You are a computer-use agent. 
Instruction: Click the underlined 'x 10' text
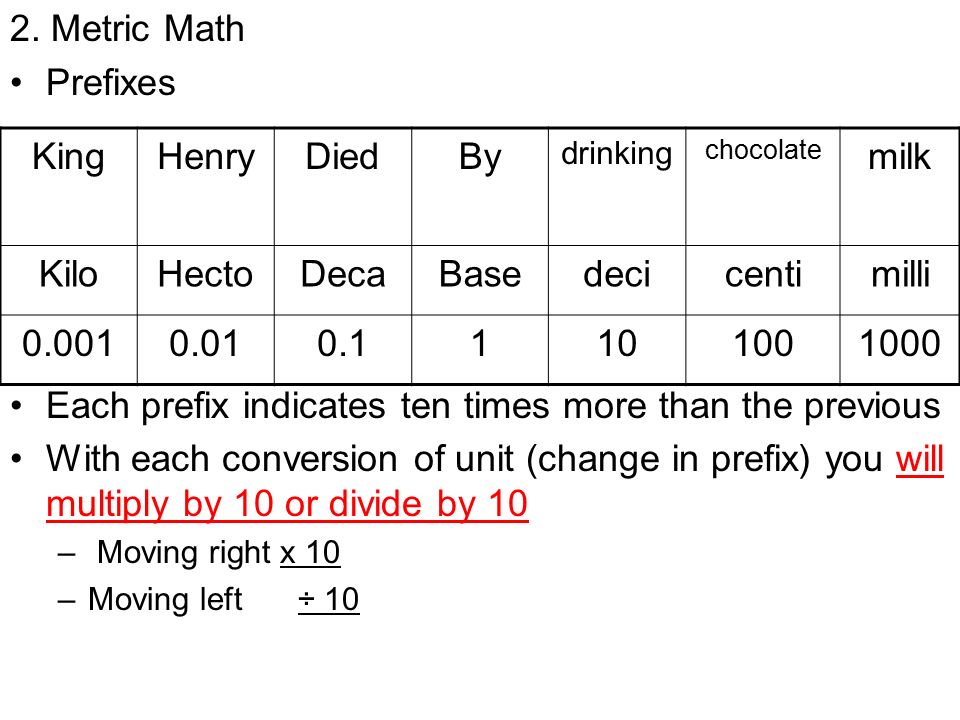310,553
